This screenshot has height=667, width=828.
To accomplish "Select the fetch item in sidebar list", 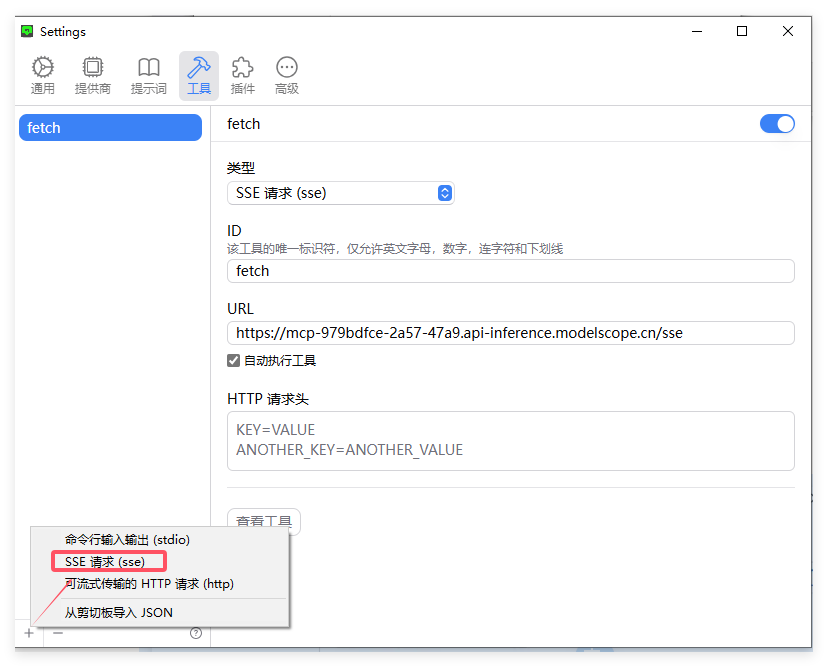I will pos(110,128).
